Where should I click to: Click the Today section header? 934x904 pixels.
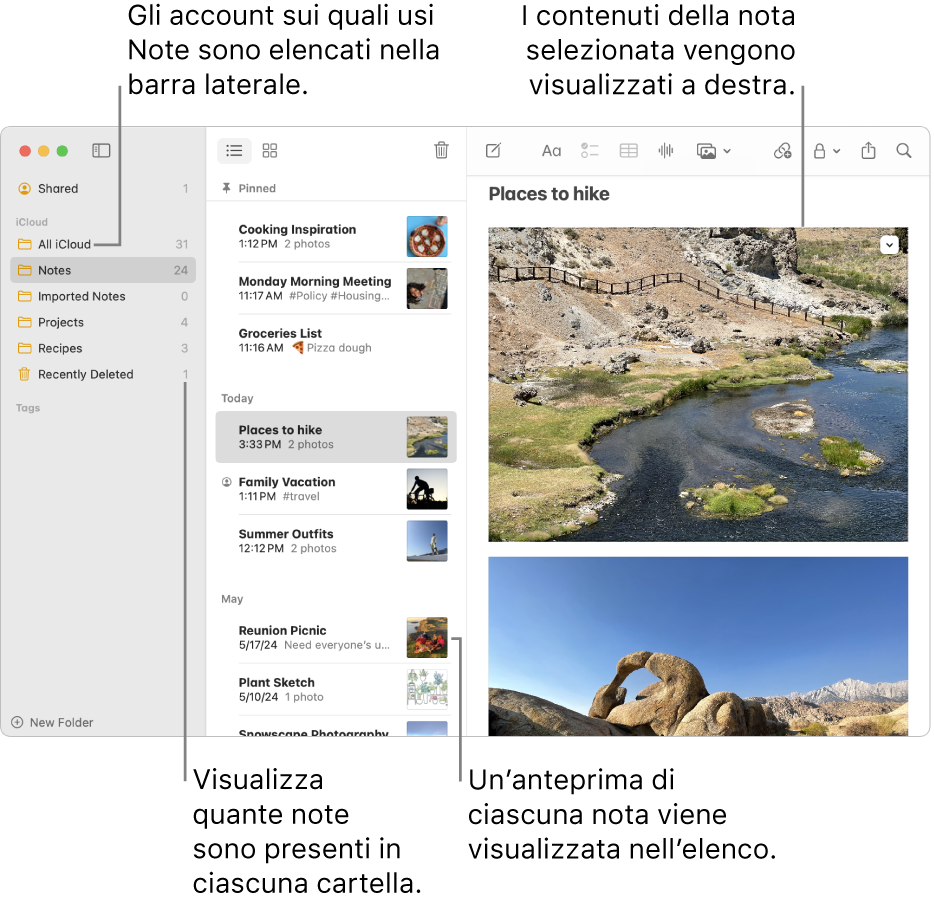coord(237,398)
